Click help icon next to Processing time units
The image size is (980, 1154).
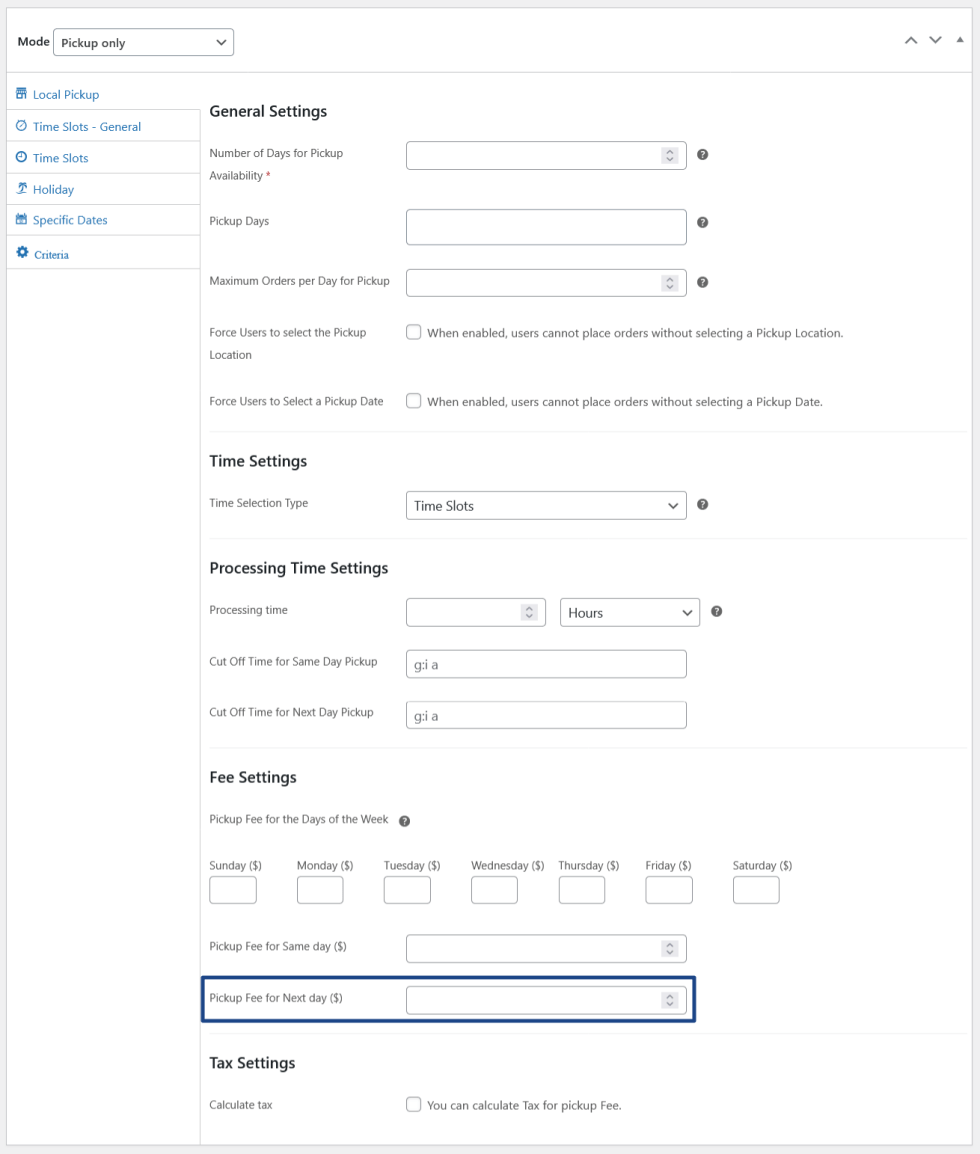[716, 612]
